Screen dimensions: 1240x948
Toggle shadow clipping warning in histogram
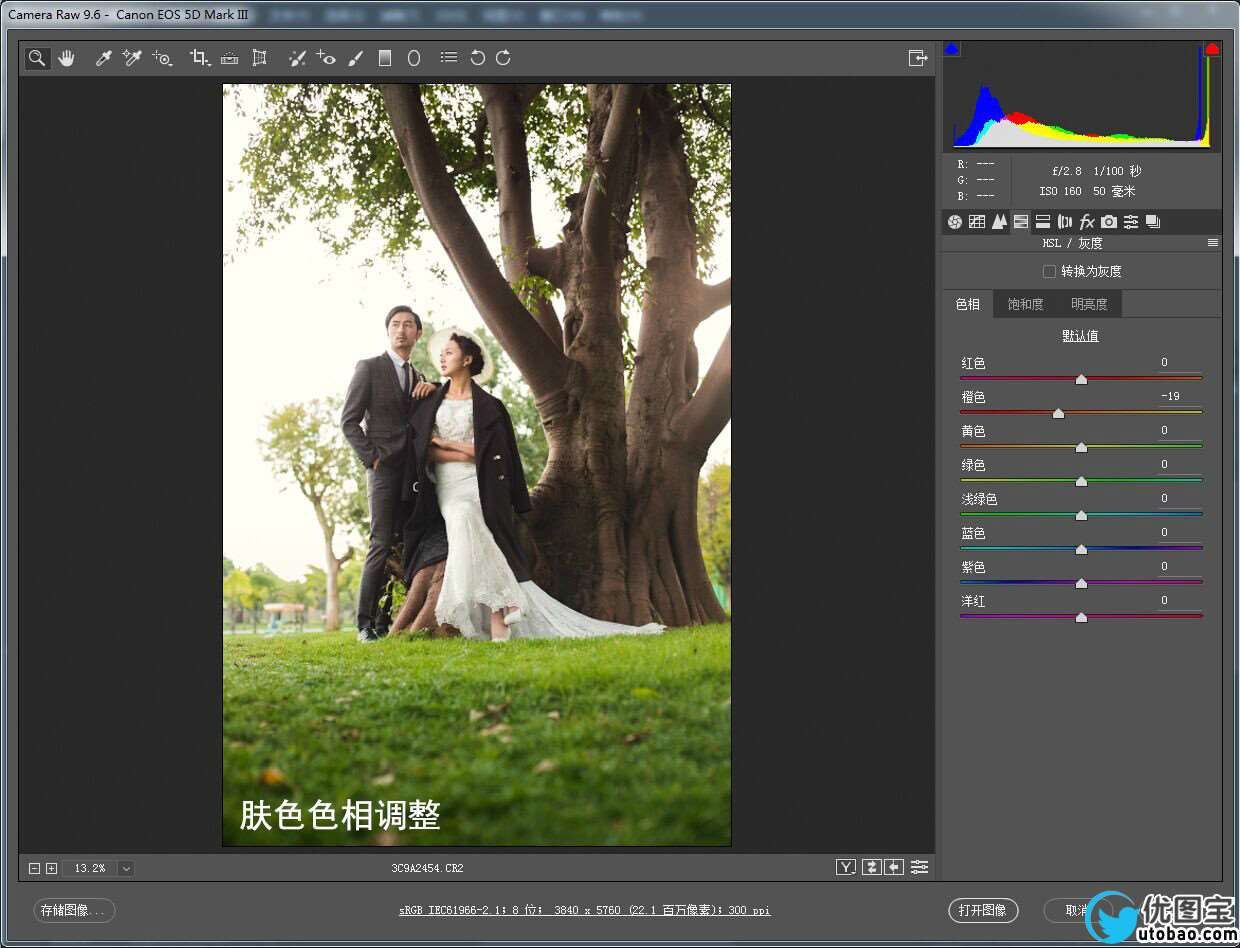952,49
